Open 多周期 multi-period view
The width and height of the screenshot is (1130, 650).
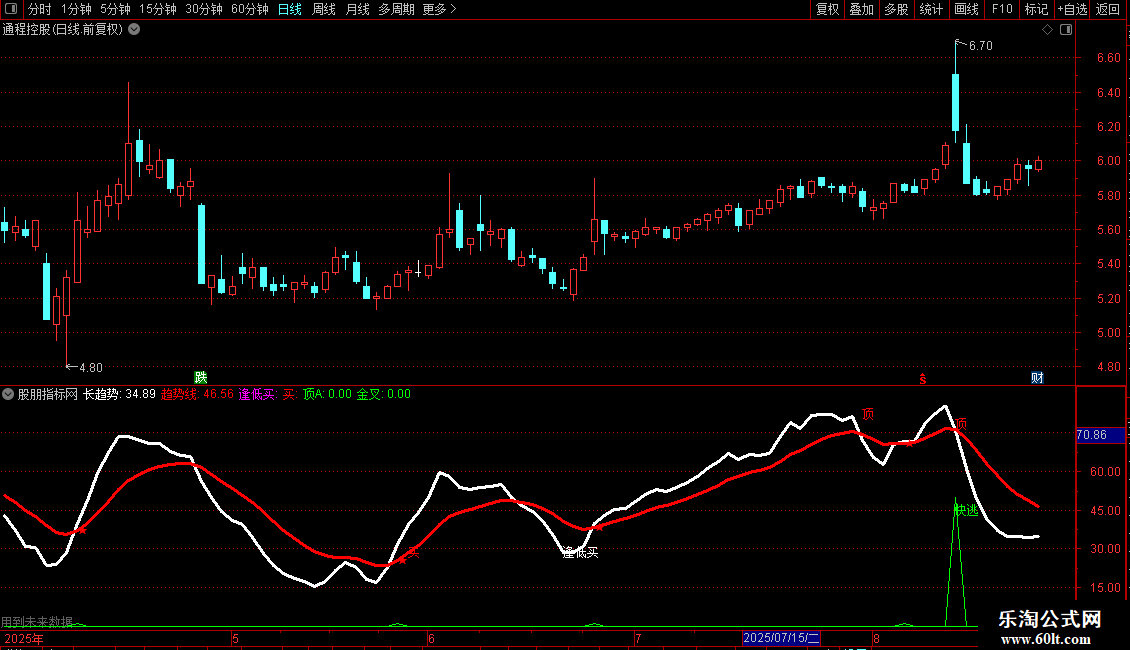(396, 9)
